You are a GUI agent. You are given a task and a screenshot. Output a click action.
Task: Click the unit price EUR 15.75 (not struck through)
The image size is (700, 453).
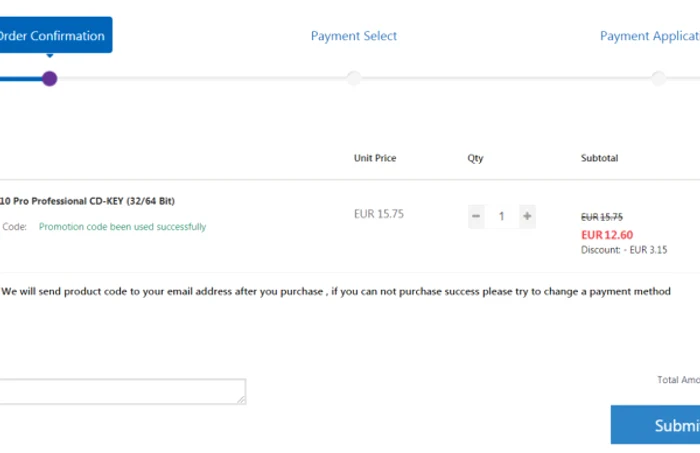tap(379, 214)
